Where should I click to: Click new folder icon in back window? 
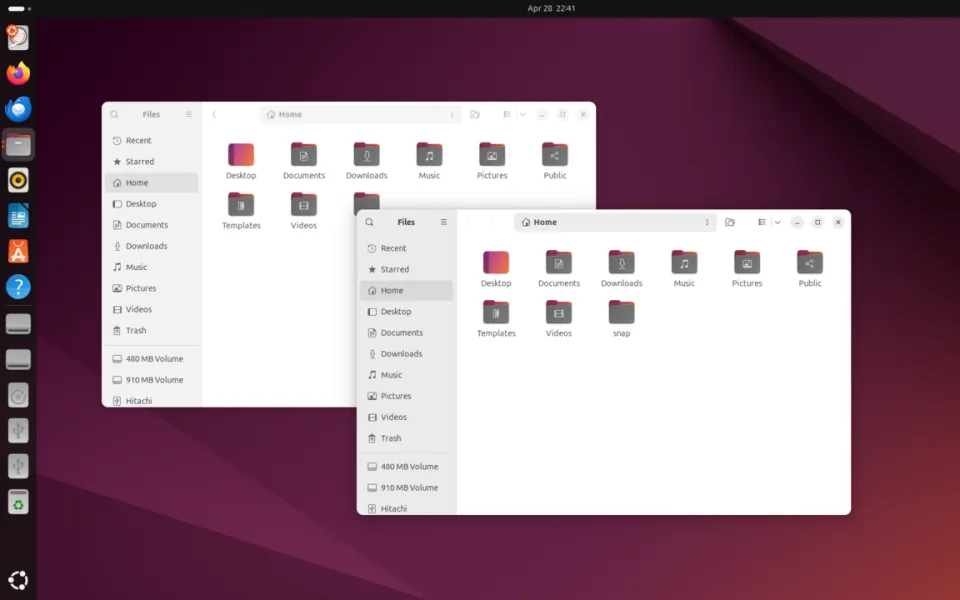(475, 114)
